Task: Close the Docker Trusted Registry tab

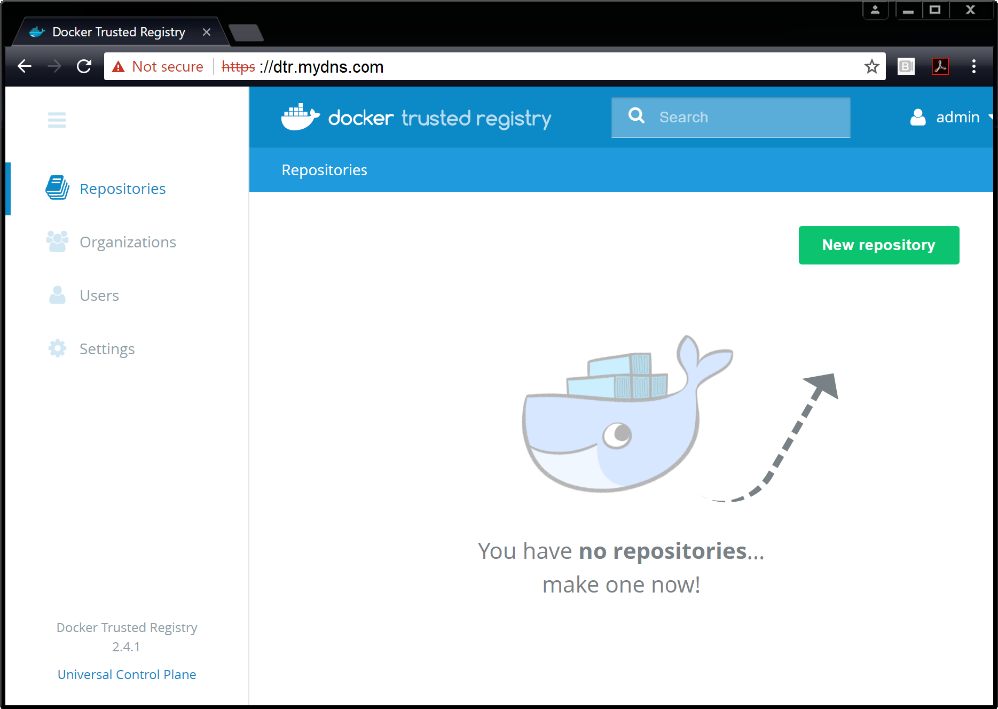Action: coord(206,32)
